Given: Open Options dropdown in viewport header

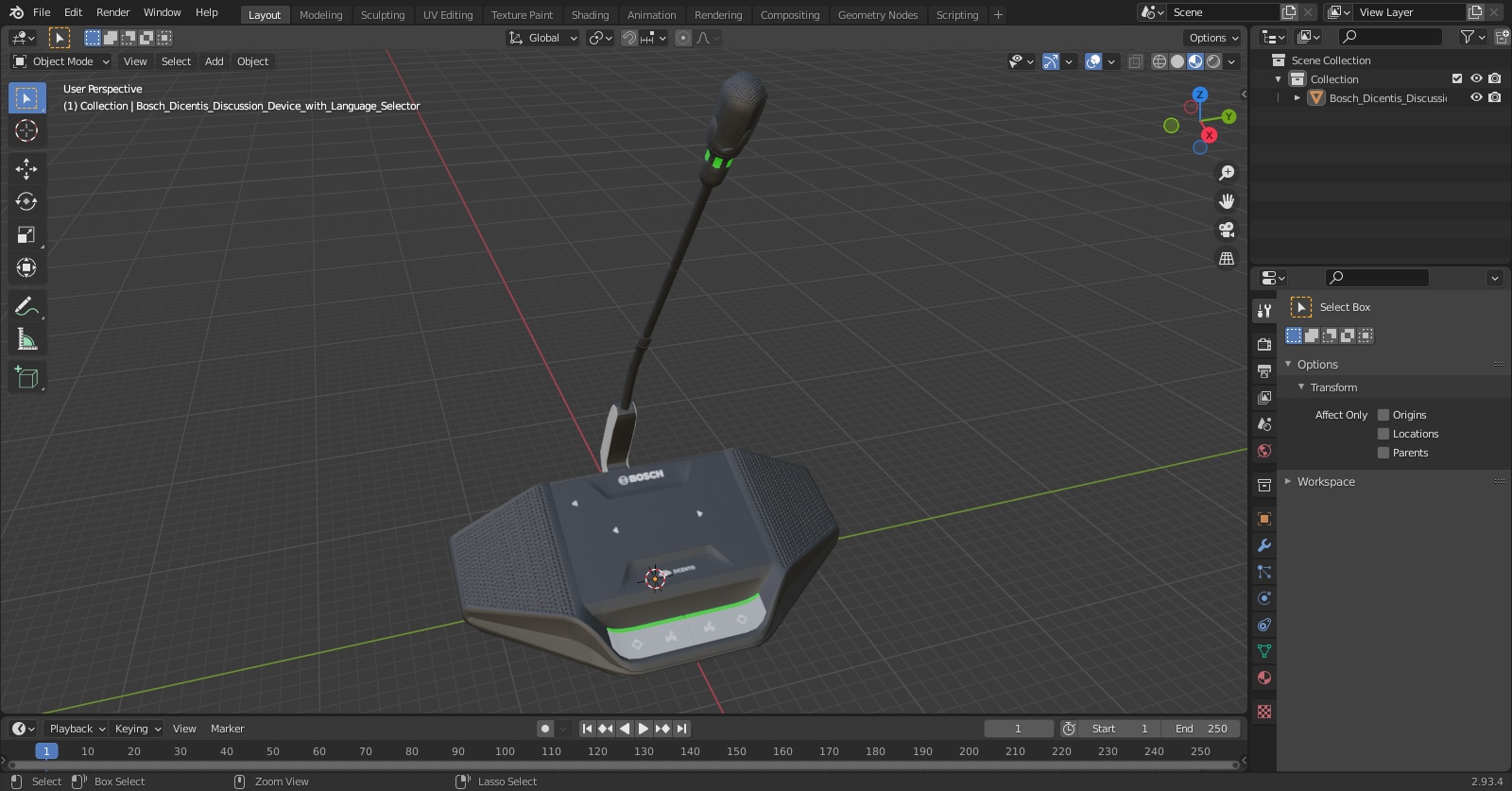Looking at the screenshot, I should tap(1213, 38).
